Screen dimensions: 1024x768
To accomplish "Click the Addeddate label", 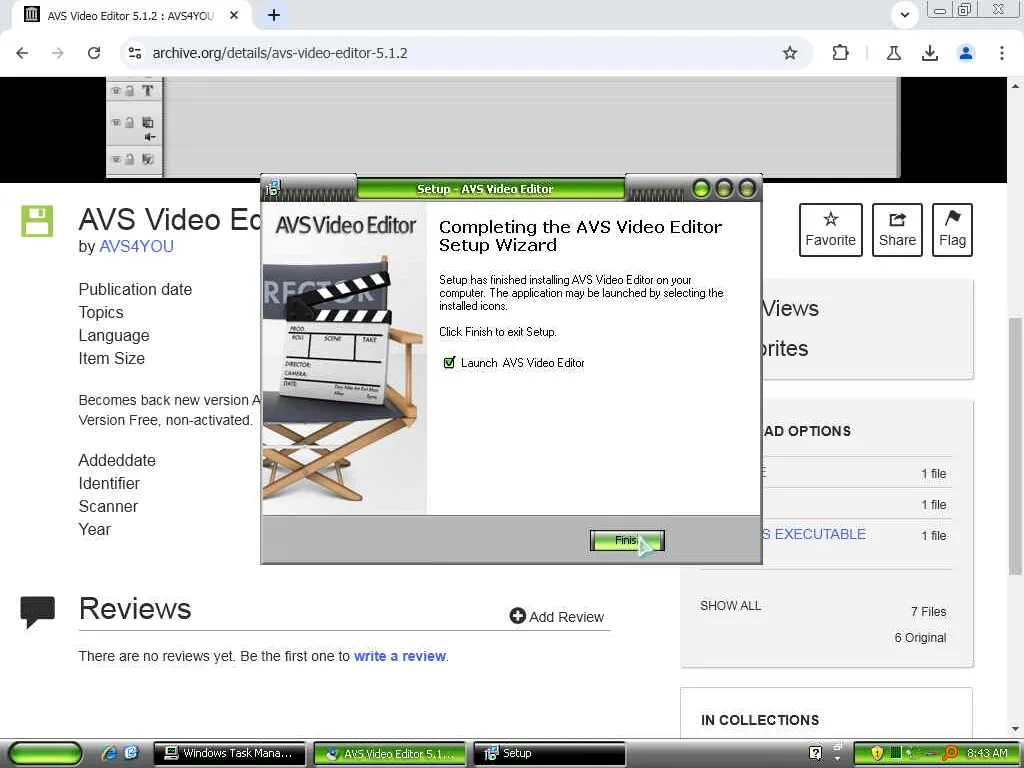I will [x=117, y=460].
